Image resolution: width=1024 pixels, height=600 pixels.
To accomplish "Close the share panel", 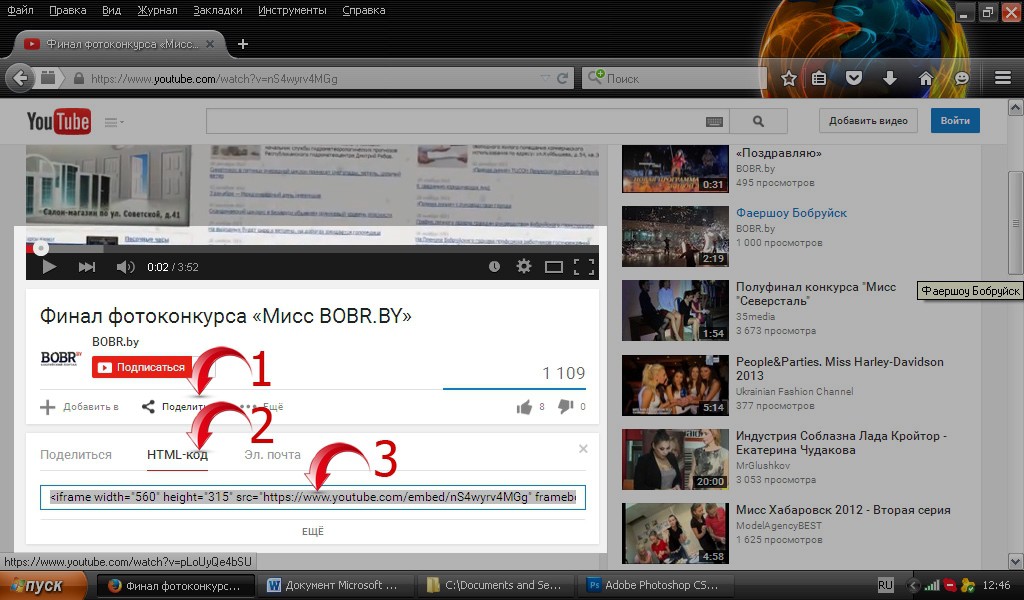I will coord(583,449).
